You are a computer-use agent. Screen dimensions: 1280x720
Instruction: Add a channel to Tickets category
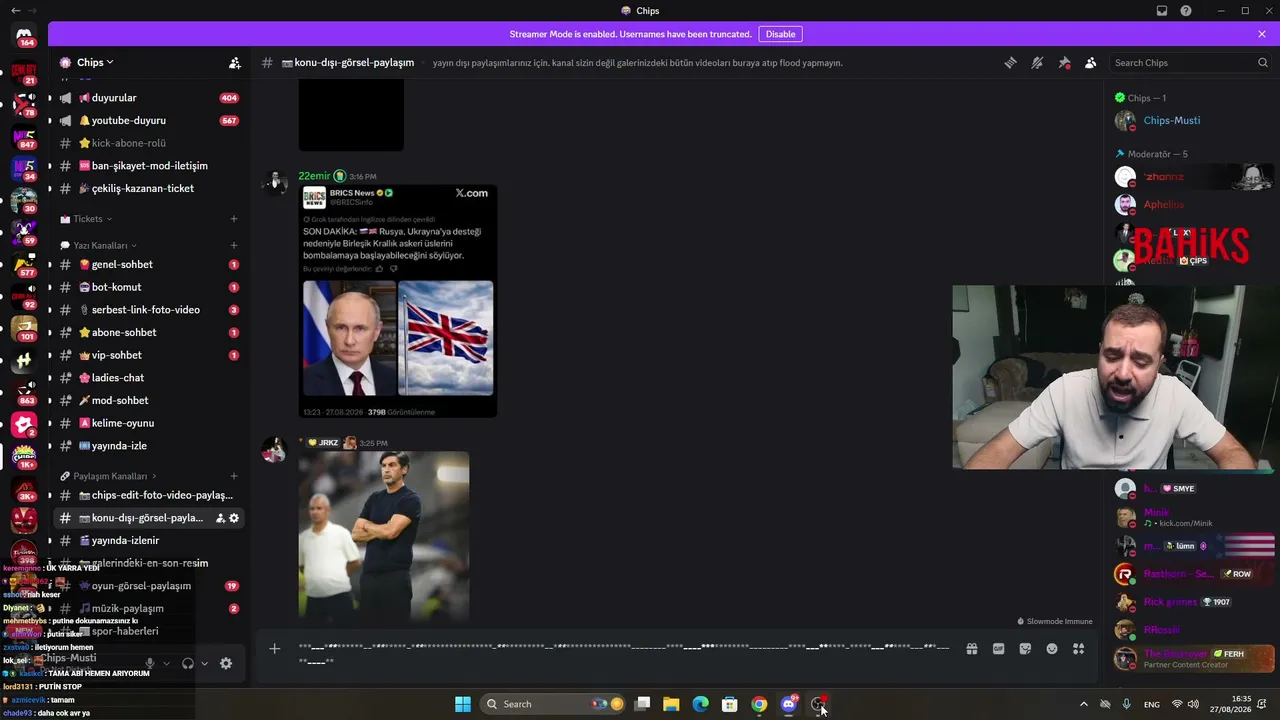(234, 219)
